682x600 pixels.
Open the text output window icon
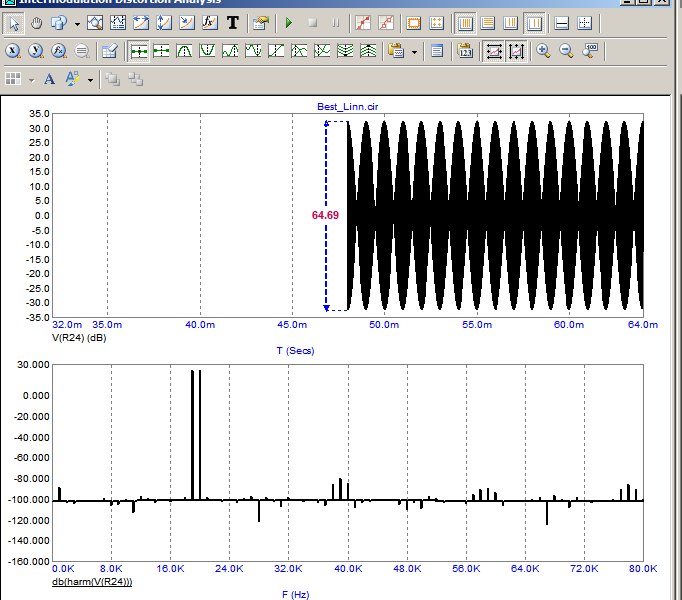(437, 51)
